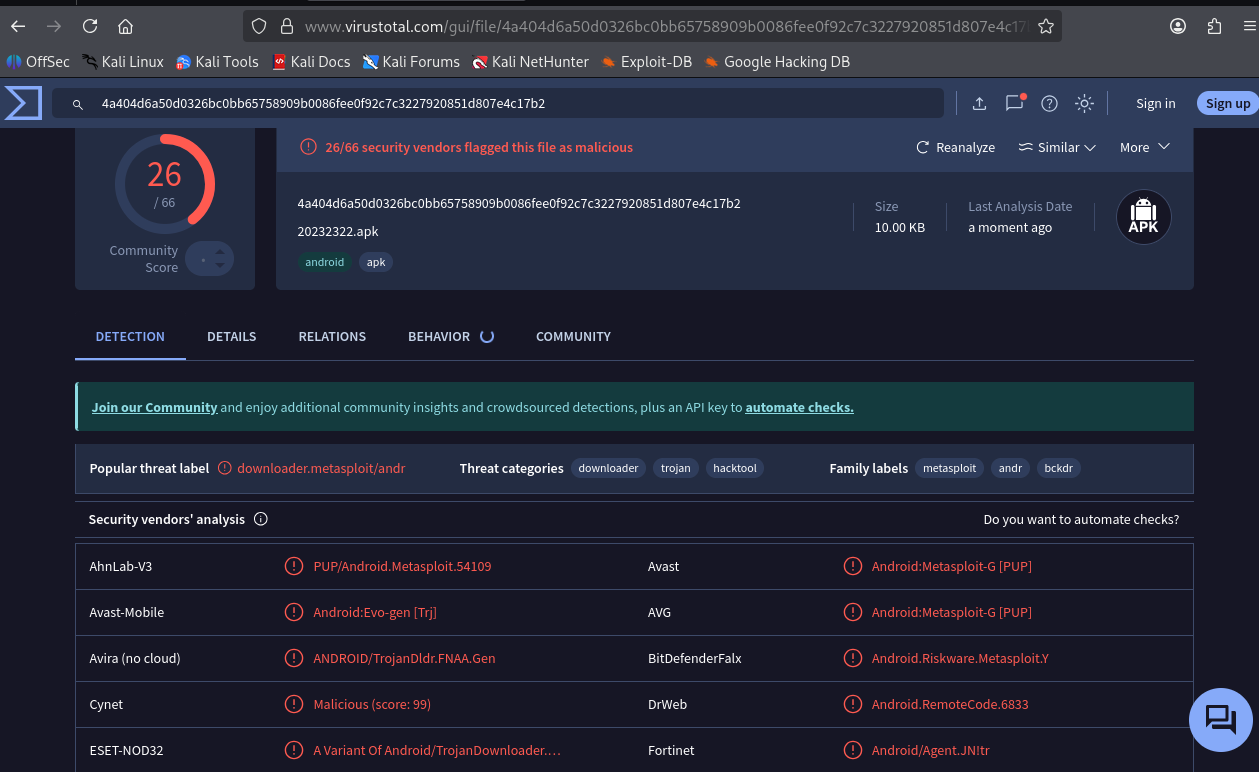
Task: Open the Kali Tools bookmark
Action: (217, 62)
